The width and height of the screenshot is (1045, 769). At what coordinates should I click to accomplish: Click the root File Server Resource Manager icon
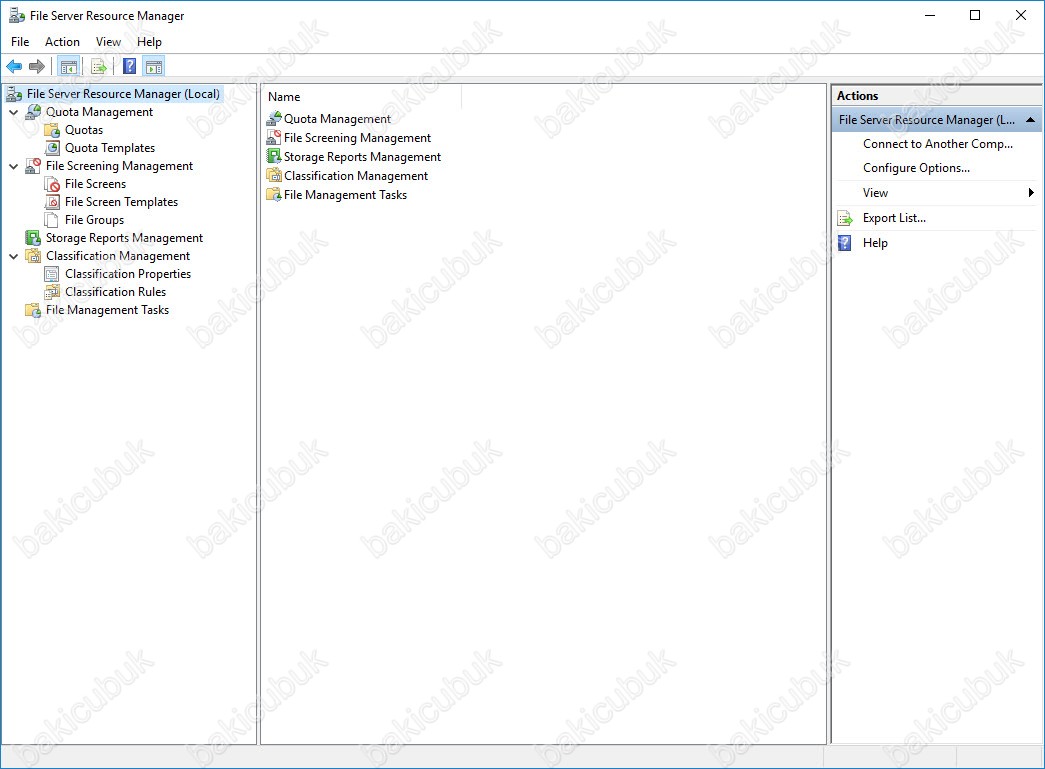pyautogui.click(x=15, y=94)
